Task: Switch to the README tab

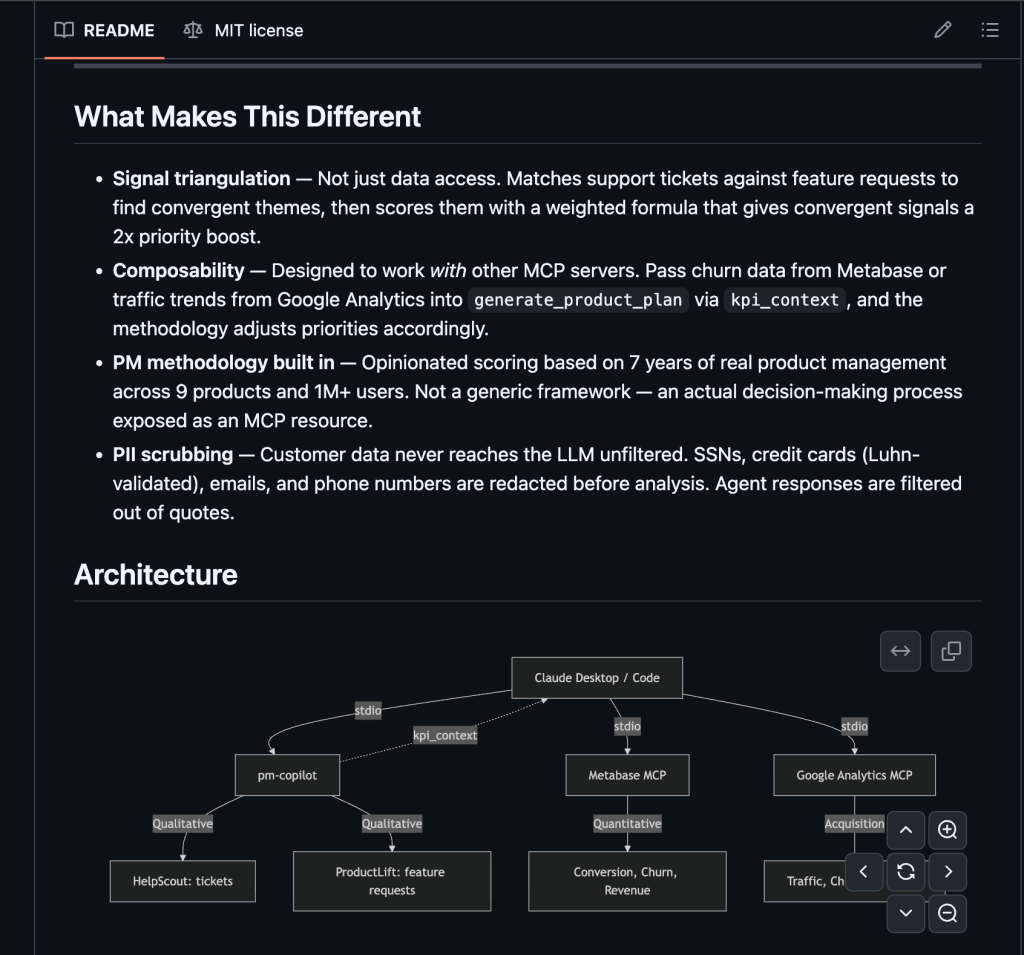Action: [105, 30]
